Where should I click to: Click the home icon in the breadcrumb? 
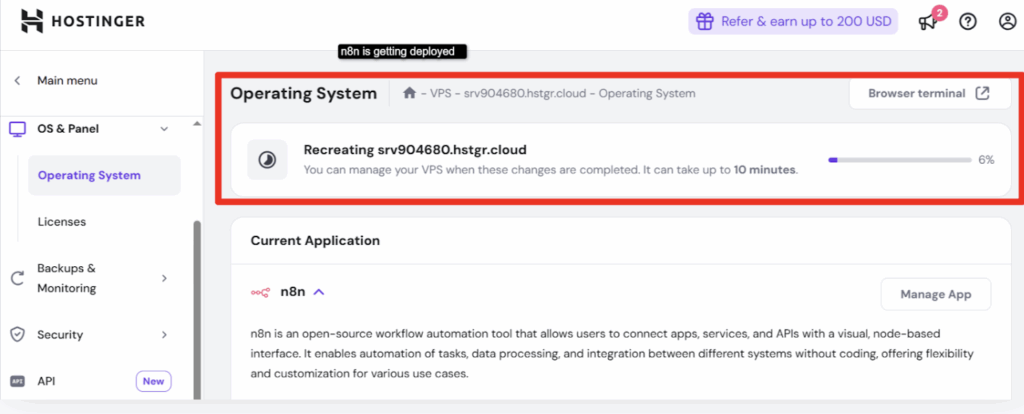coord(409,93)
